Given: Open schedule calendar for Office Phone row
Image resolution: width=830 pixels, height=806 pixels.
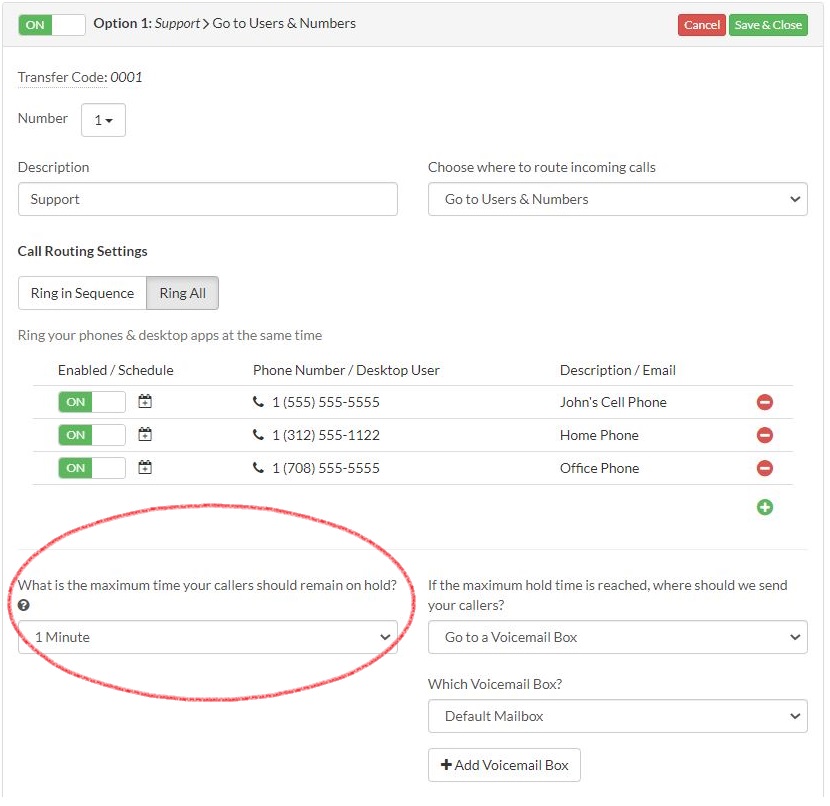Looking at the screenshot, I should click(x=145, y=468).
